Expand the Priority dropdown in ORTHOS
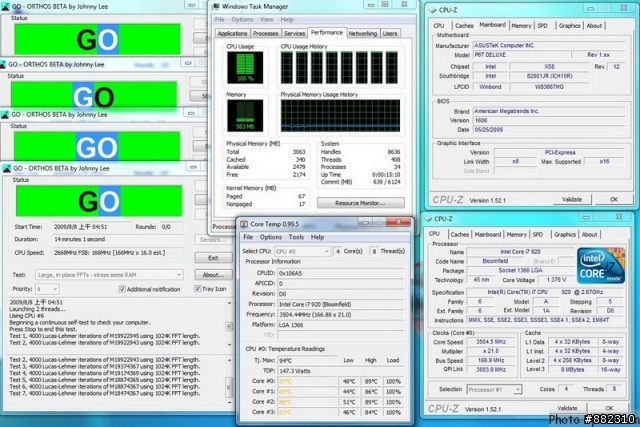This screenshot has width=640, height=427. [47, 289]
